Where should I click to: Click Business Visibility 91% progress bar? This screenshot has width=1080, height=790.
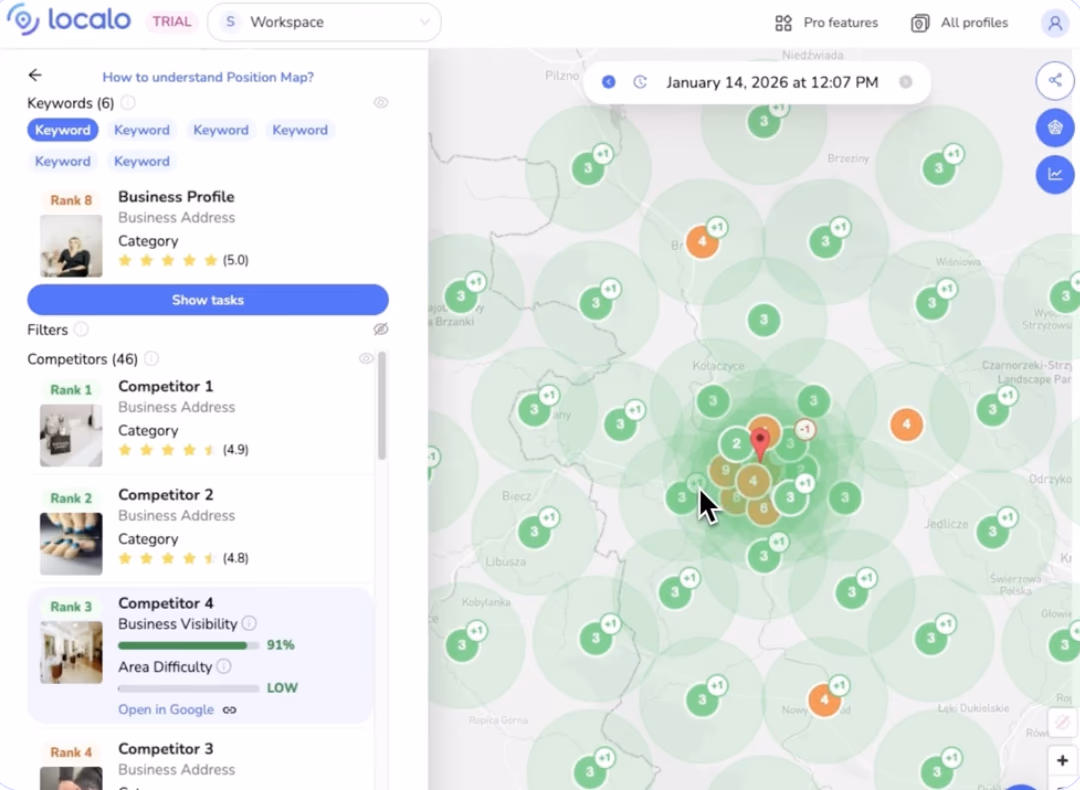coord(188,645)
